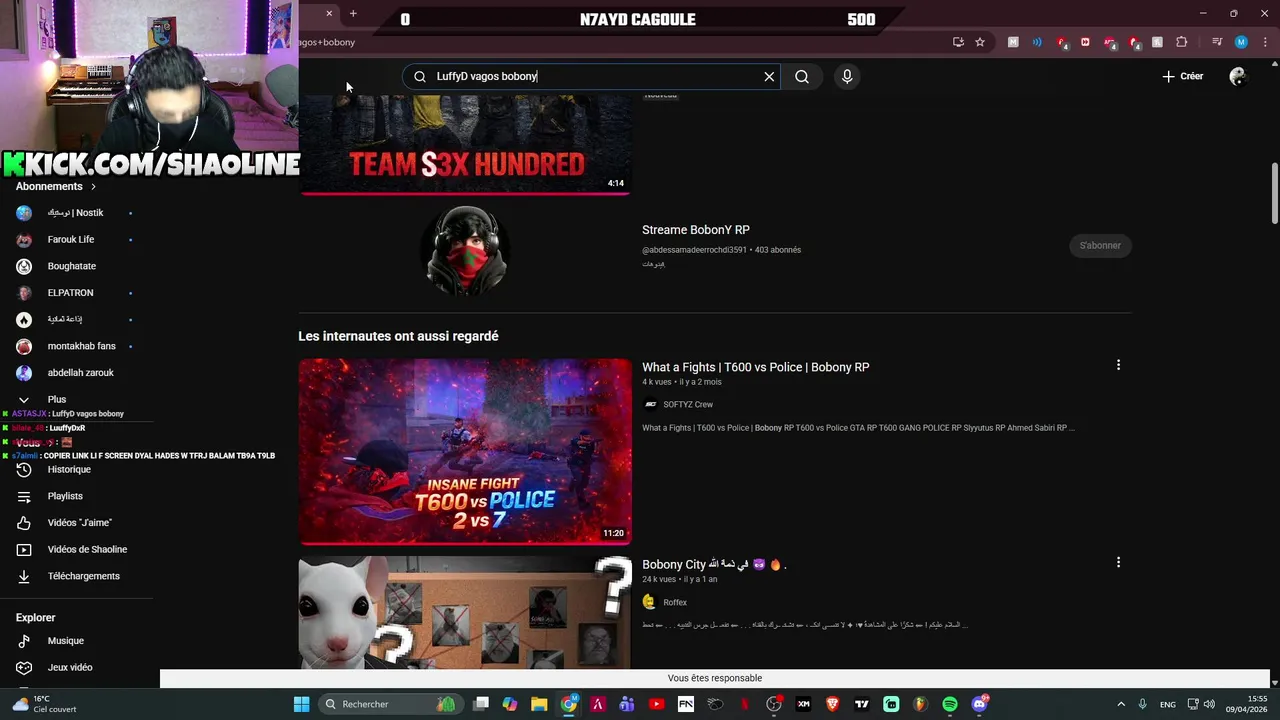
Task: Open the What a Fights video title
Action: coord(756,367)
